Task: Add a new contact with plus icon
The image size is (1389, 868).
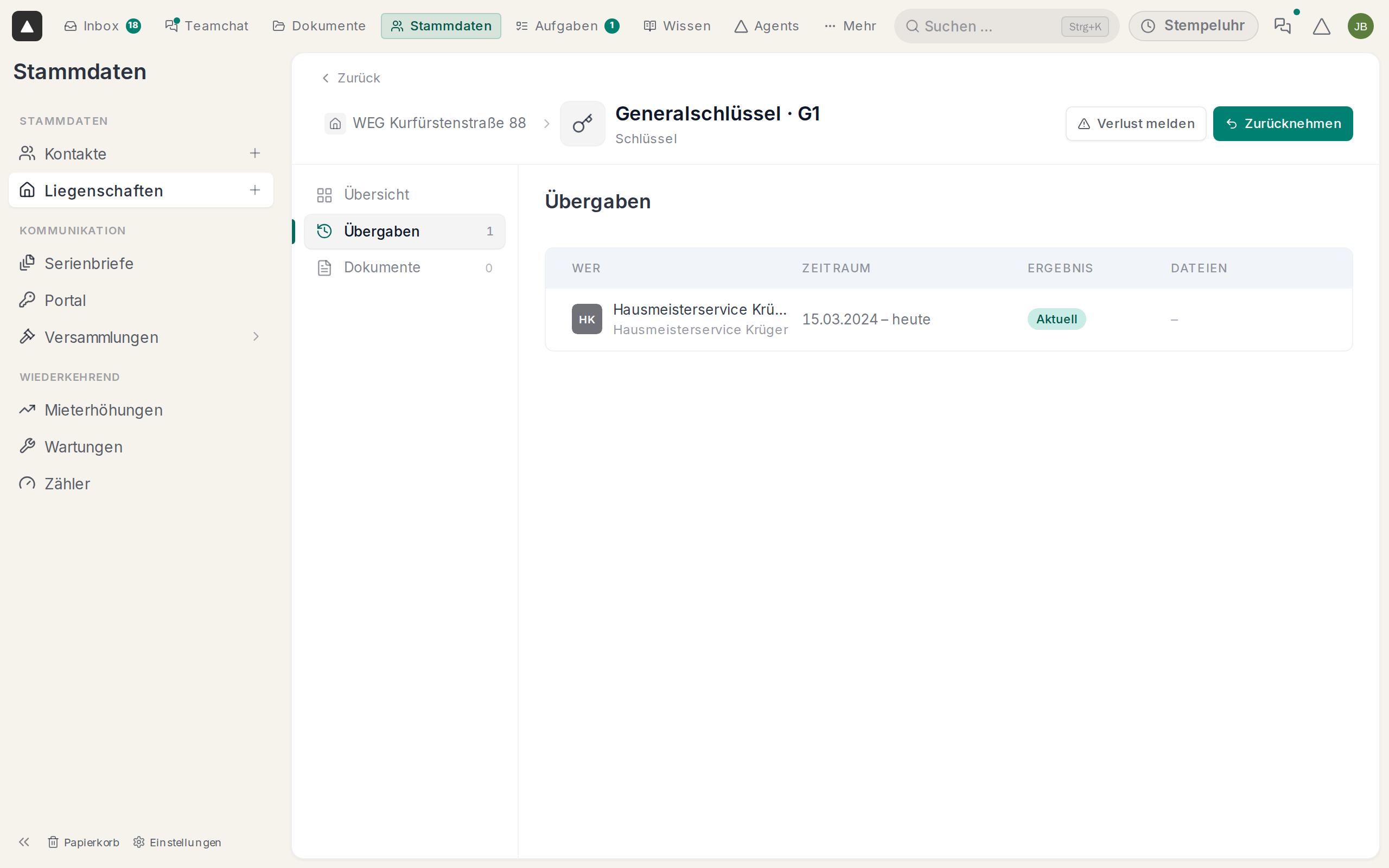Action: point(255,154)
